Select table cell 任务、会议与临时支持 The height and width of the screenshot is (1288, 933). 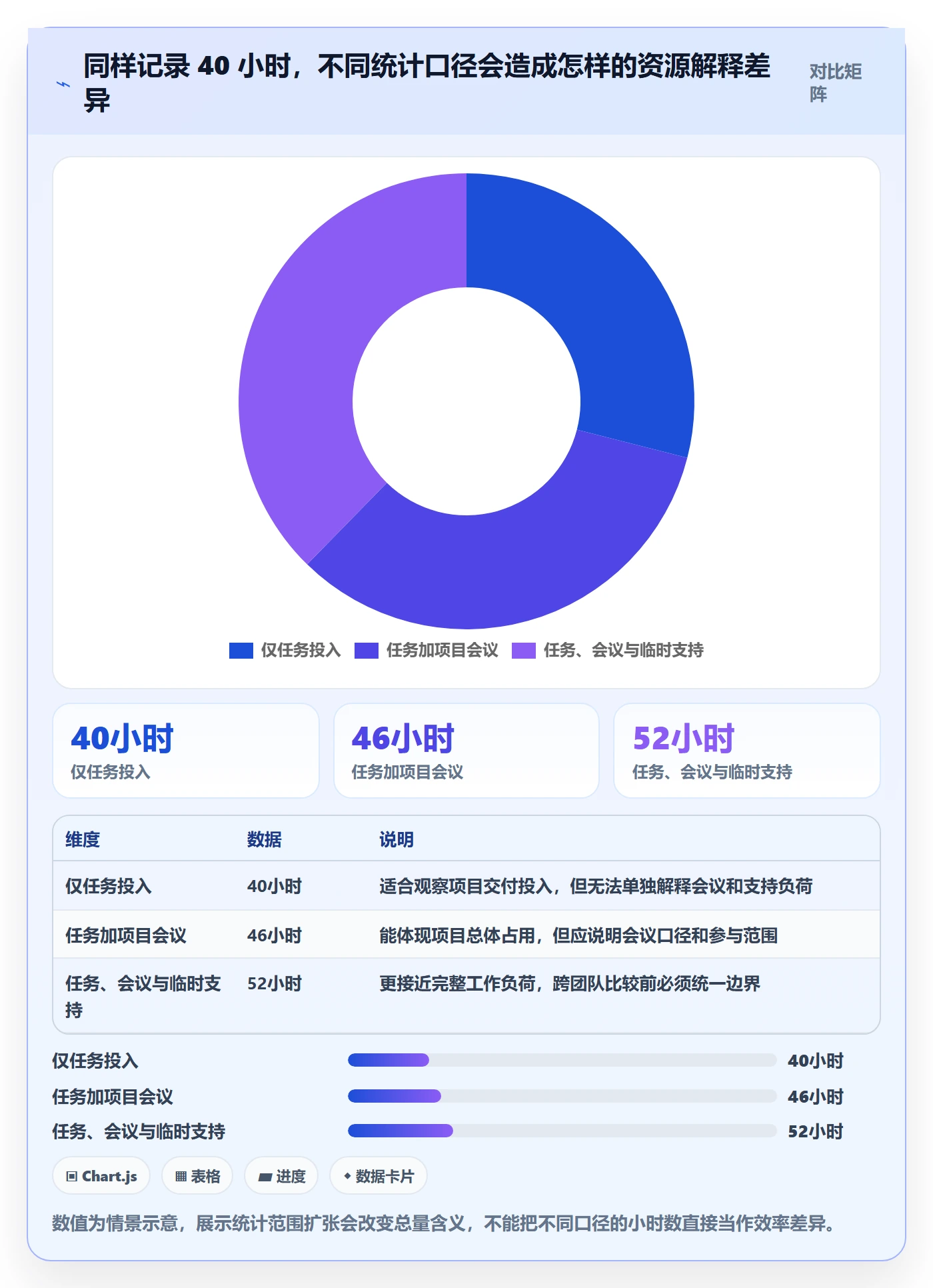[x=143, y=997]
